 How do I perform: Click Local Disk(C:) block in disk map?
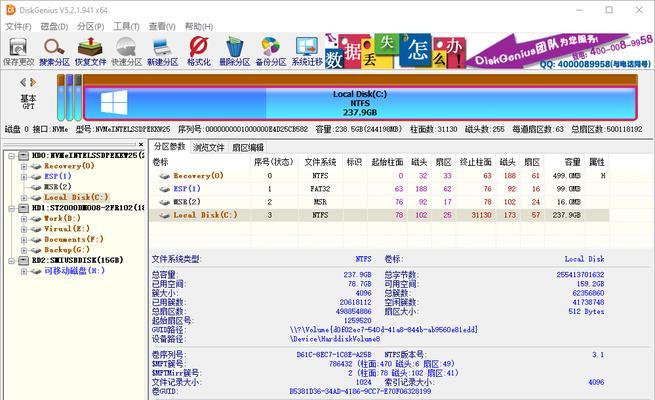360,103
